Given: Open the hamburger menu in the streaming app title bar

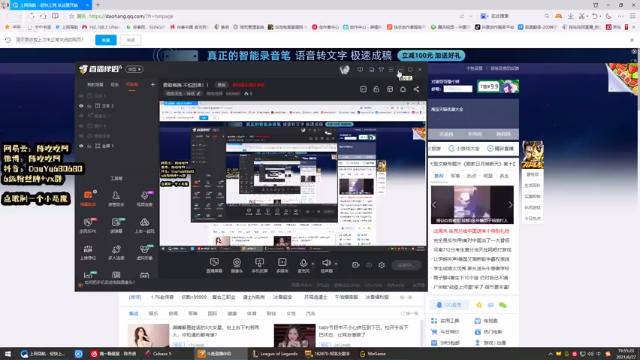Looking at the screenshot, I should click(x=391, y=69).
